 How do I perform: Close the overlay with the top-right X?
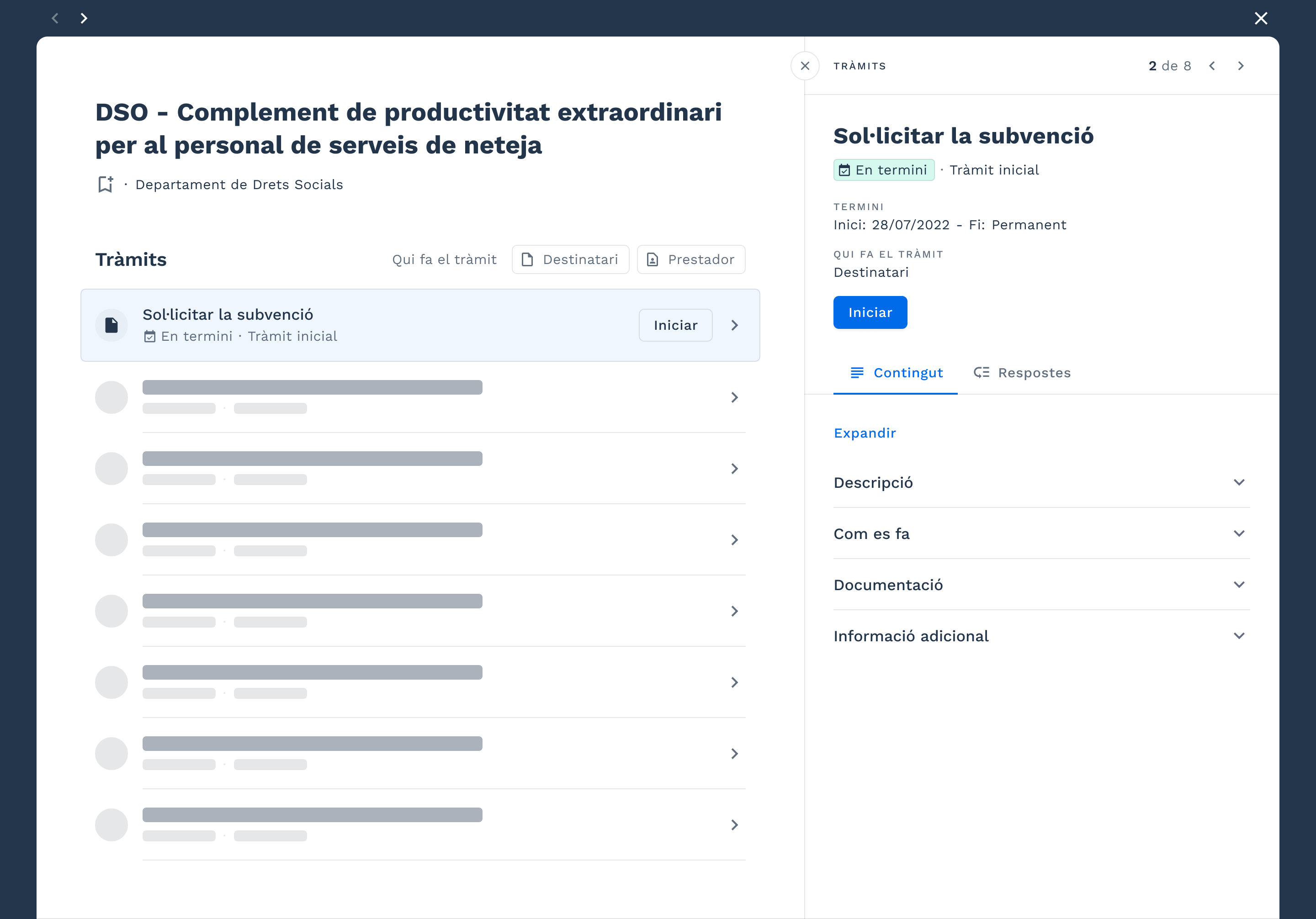pos(1260,18)
